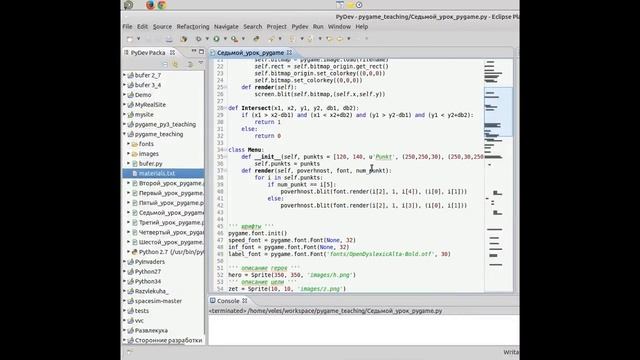Click the green Run toolbar icon
The width and height of the screenshot is (640, 360).
[x=216, y=39]
